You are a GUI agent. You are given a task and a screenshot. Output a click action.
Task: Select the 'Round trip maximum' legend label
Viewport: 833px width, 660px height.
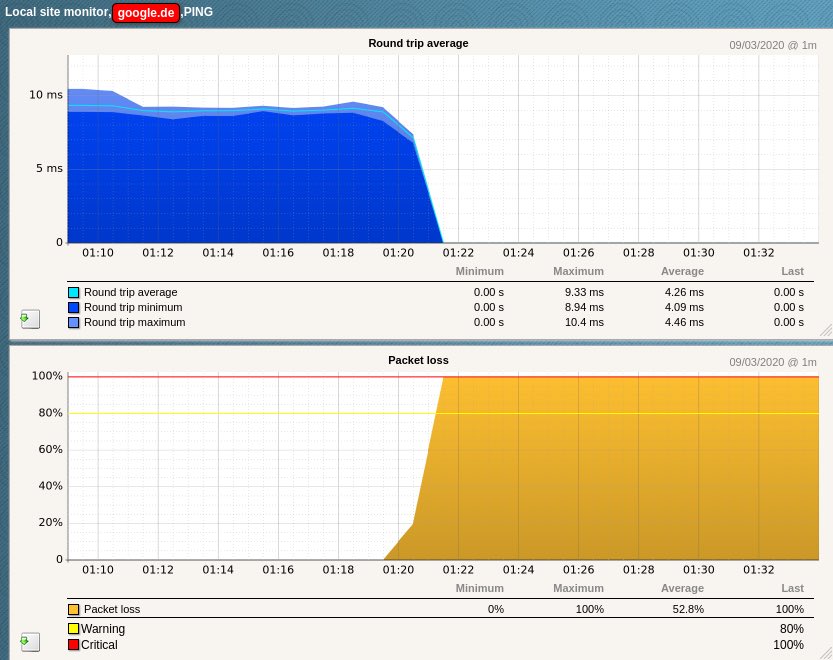pyautogui.click(x=134, y=322)
